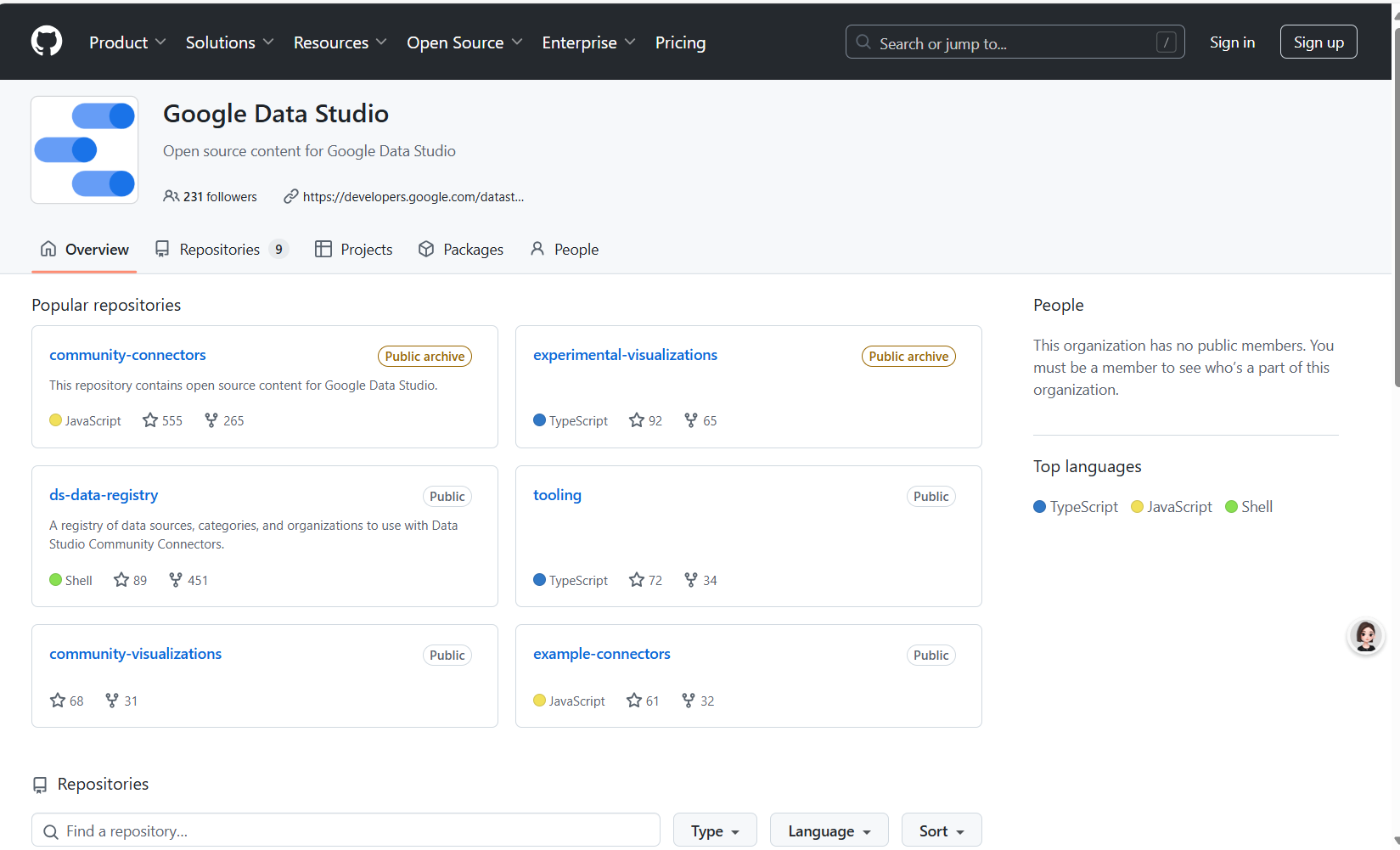The height and width of the screenshot is (850, 1400).
Task: Switch to the Overview tab
Action: click(x=84, y=249)
